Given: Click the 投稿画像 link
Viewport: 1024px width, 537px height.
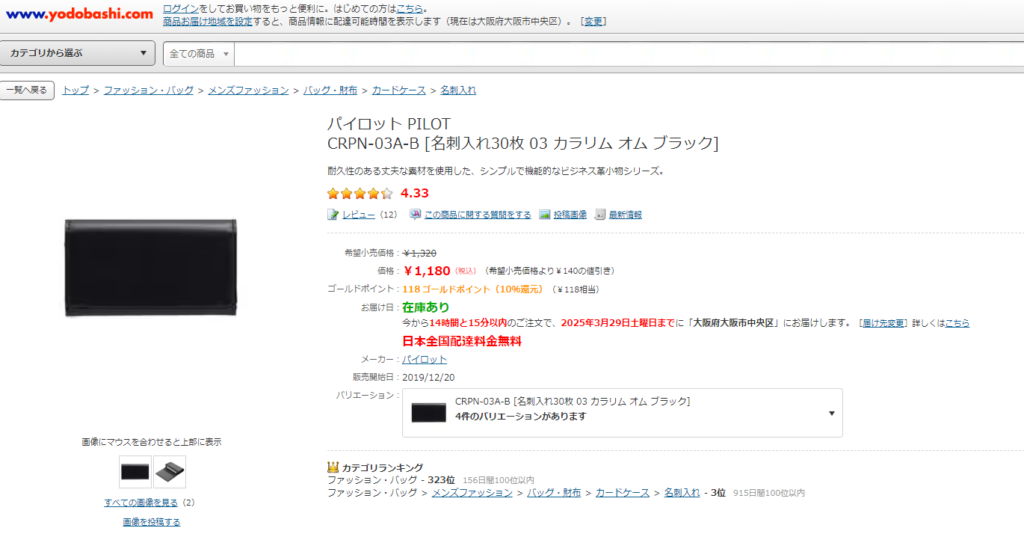Looking at the screenshot, I should [x=570, y=214].
